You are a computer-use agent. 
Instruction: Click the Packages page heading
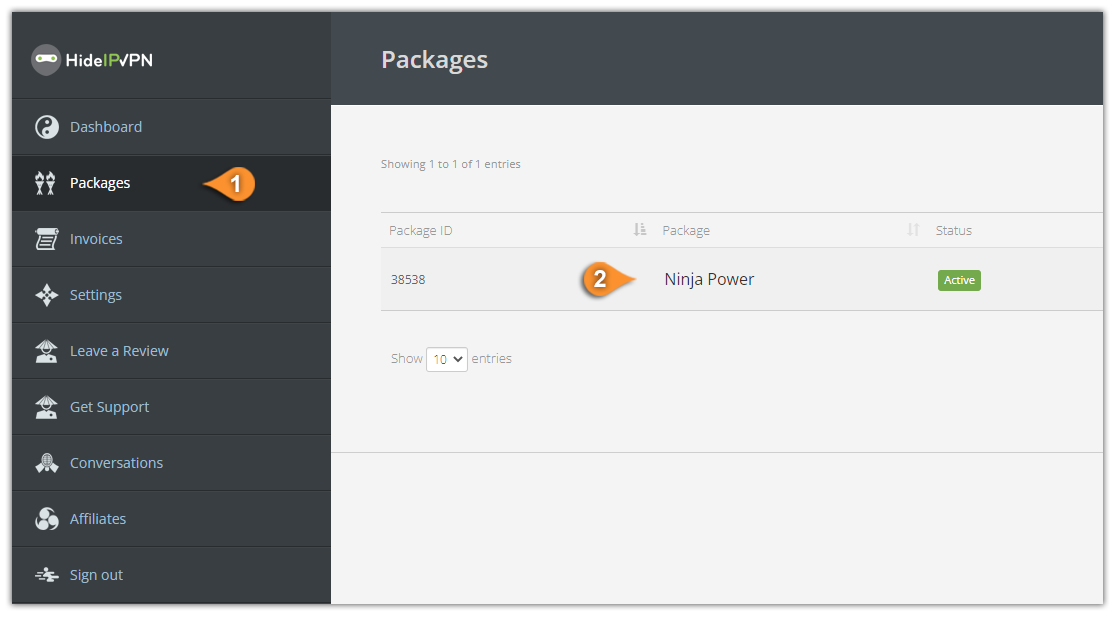point(434,59)
